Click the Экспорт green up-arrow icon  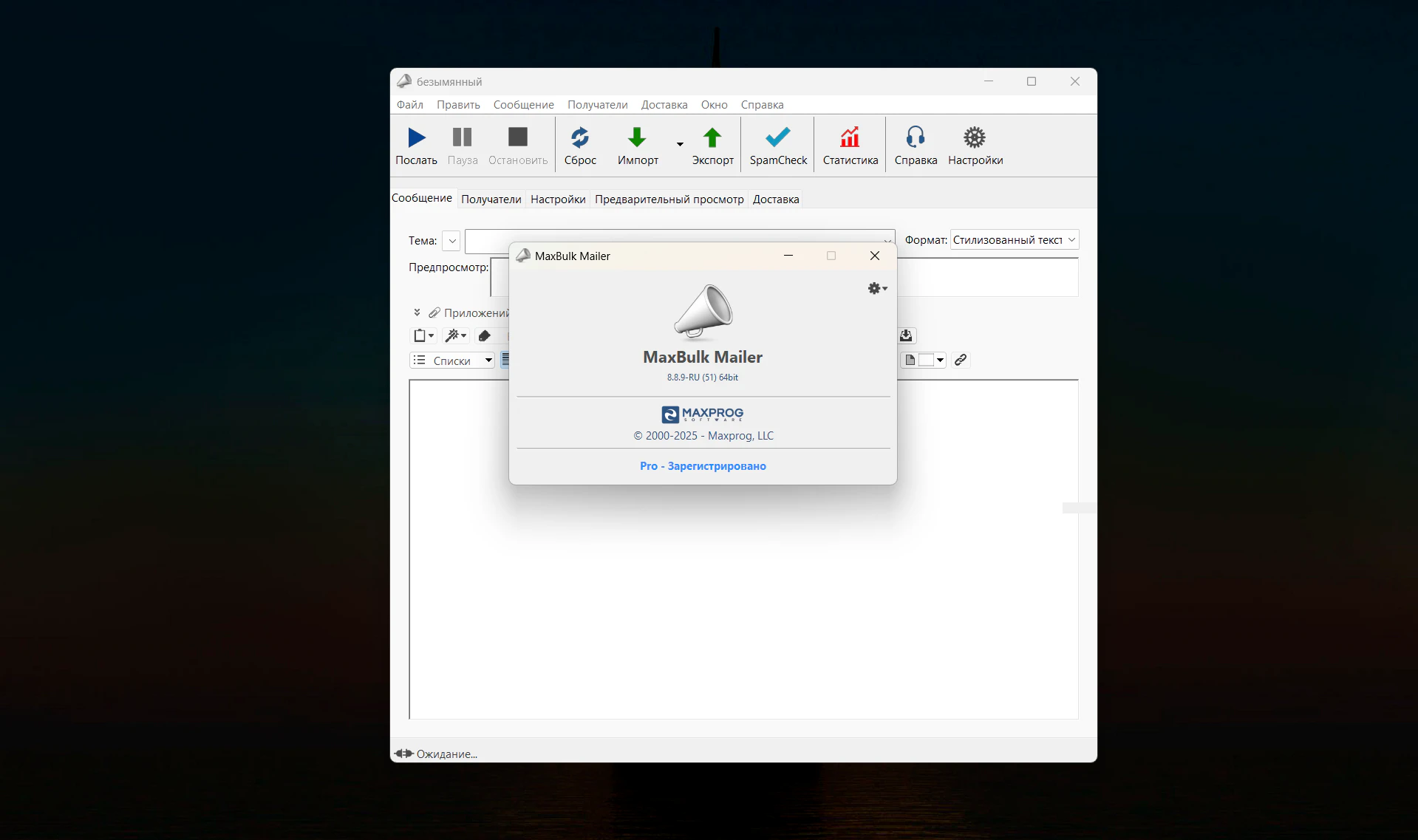(x=712, y=137)
